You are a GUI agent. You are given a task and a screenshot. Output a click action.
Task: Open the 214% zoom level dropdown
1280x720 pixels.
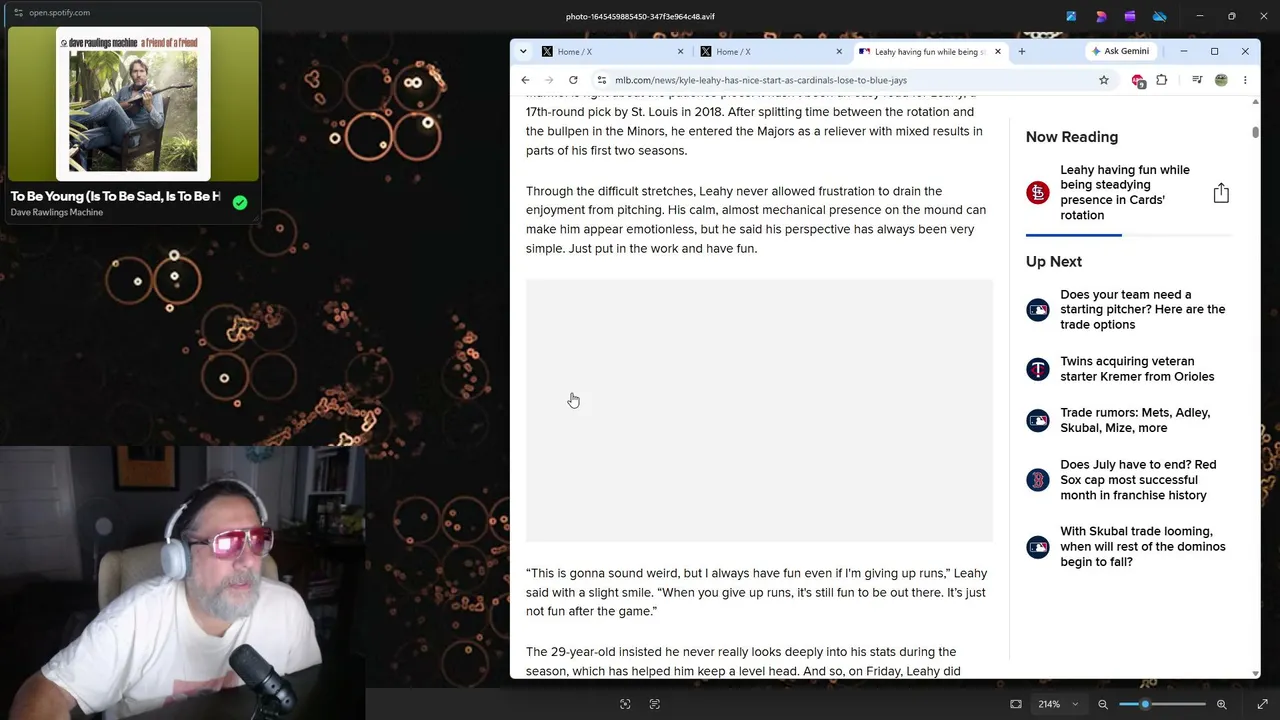(x=1058, y=704)
